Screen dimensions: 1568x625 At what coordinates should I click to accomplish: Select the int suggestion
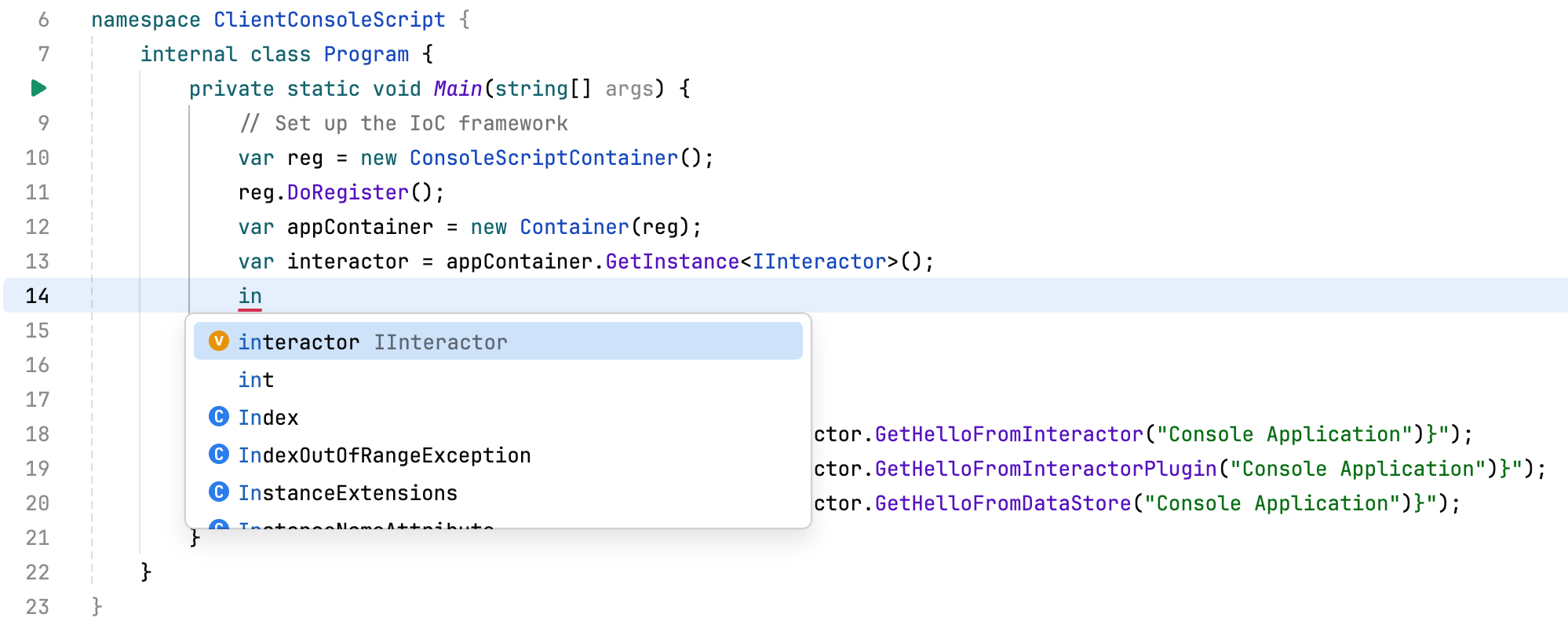(255, 379)
